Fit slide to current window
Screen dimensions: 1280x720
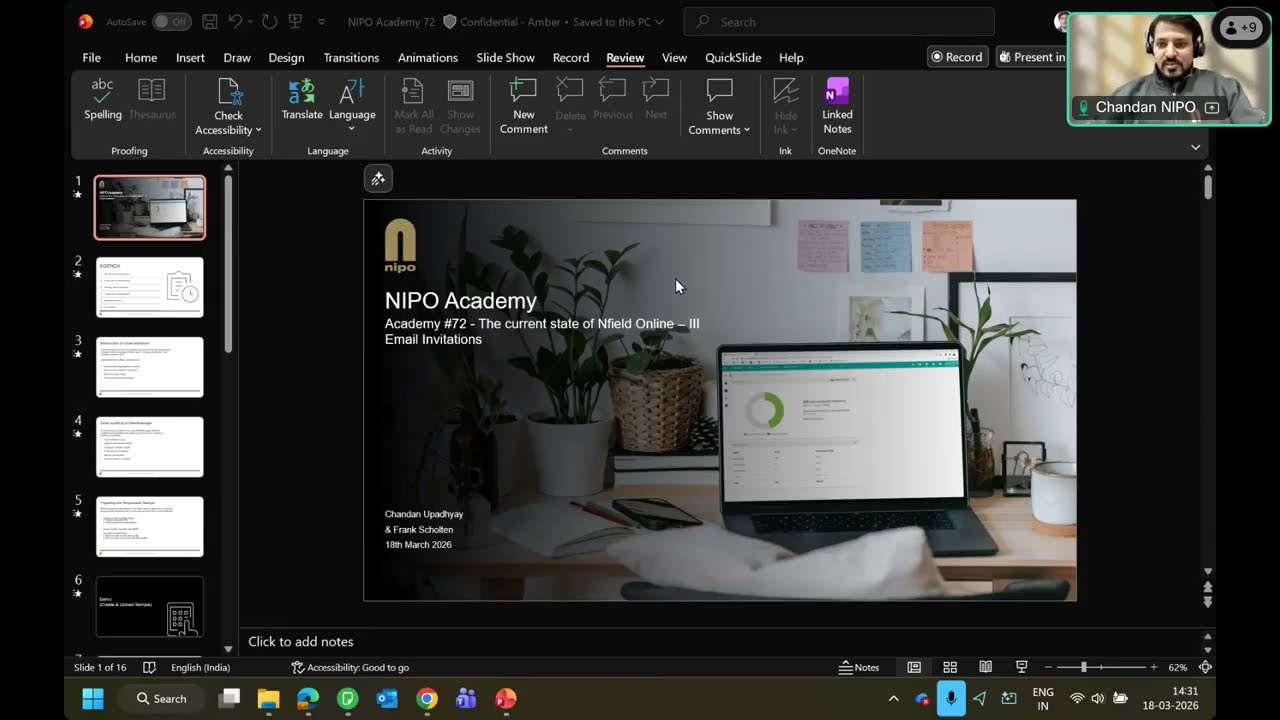(x=1205, y=667)
